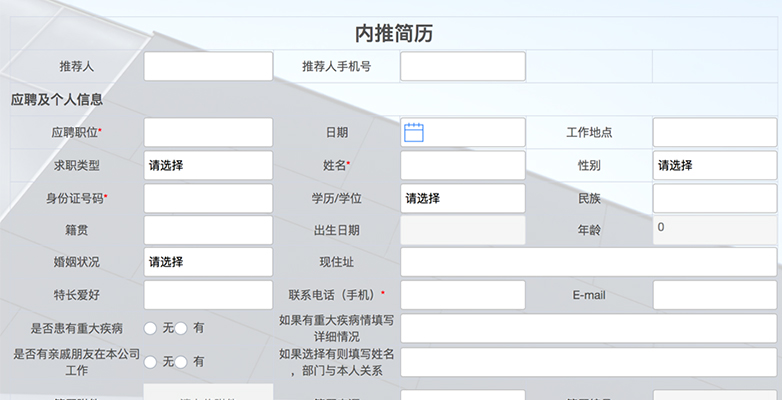Open the calendar picker in 日期 field
782x400 pixels.
pos(414,132)
